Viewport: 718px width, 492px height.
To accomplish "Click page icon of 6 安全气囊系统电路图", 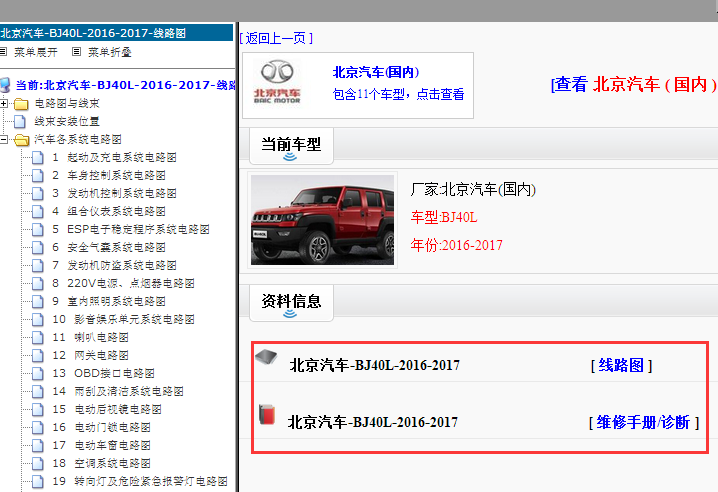I will (38, 247).
